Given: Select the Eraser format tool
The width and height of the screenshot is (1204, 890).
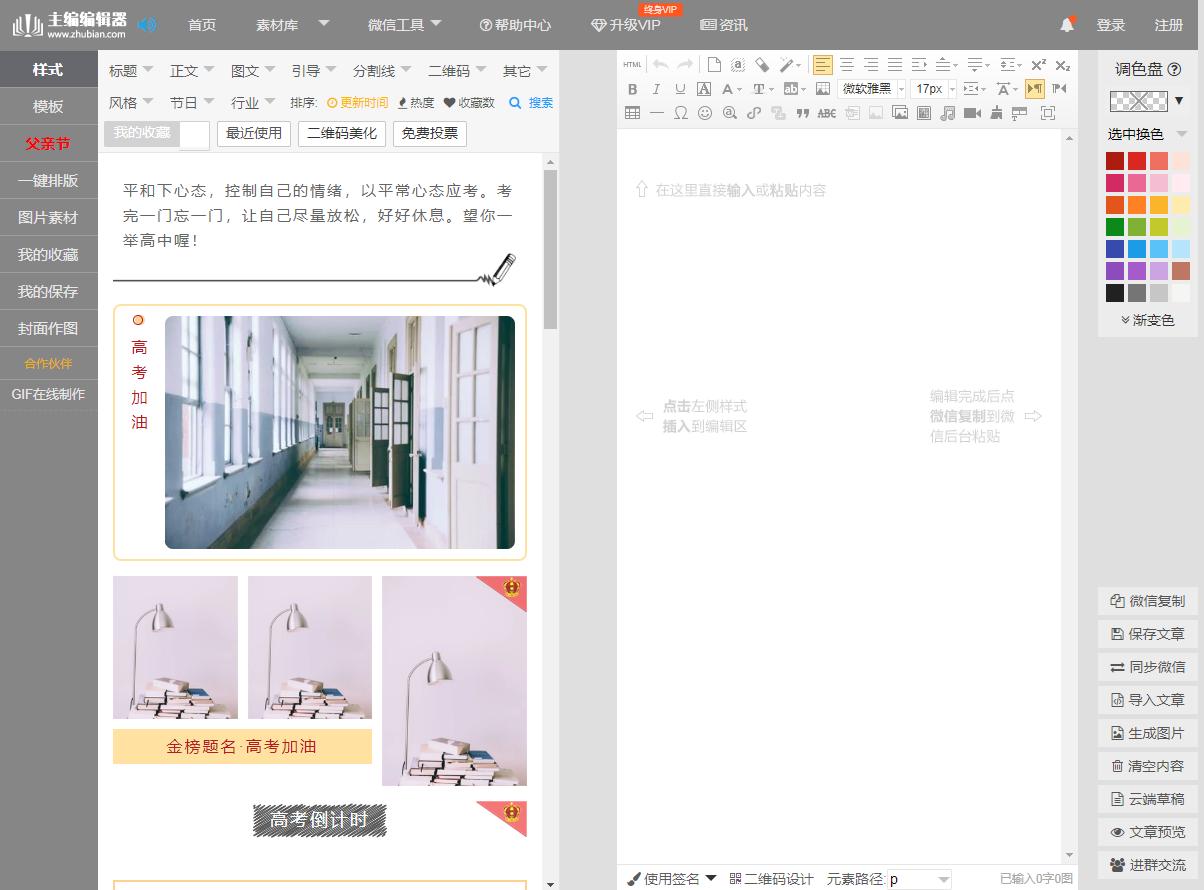Looking at the screenshot, I should (x=763, y=64).
